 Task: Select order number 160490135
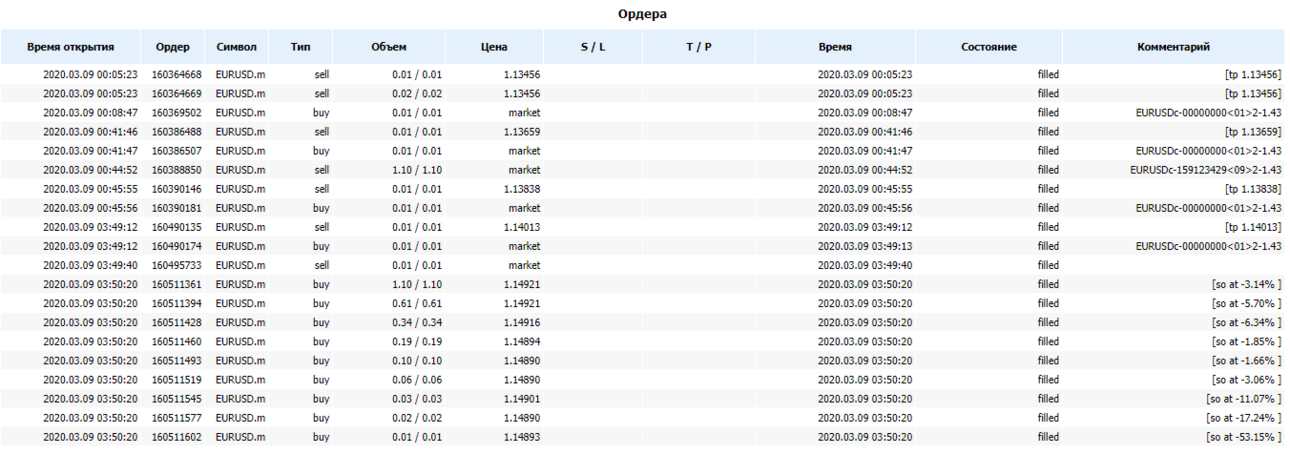[x=176, y=227]
